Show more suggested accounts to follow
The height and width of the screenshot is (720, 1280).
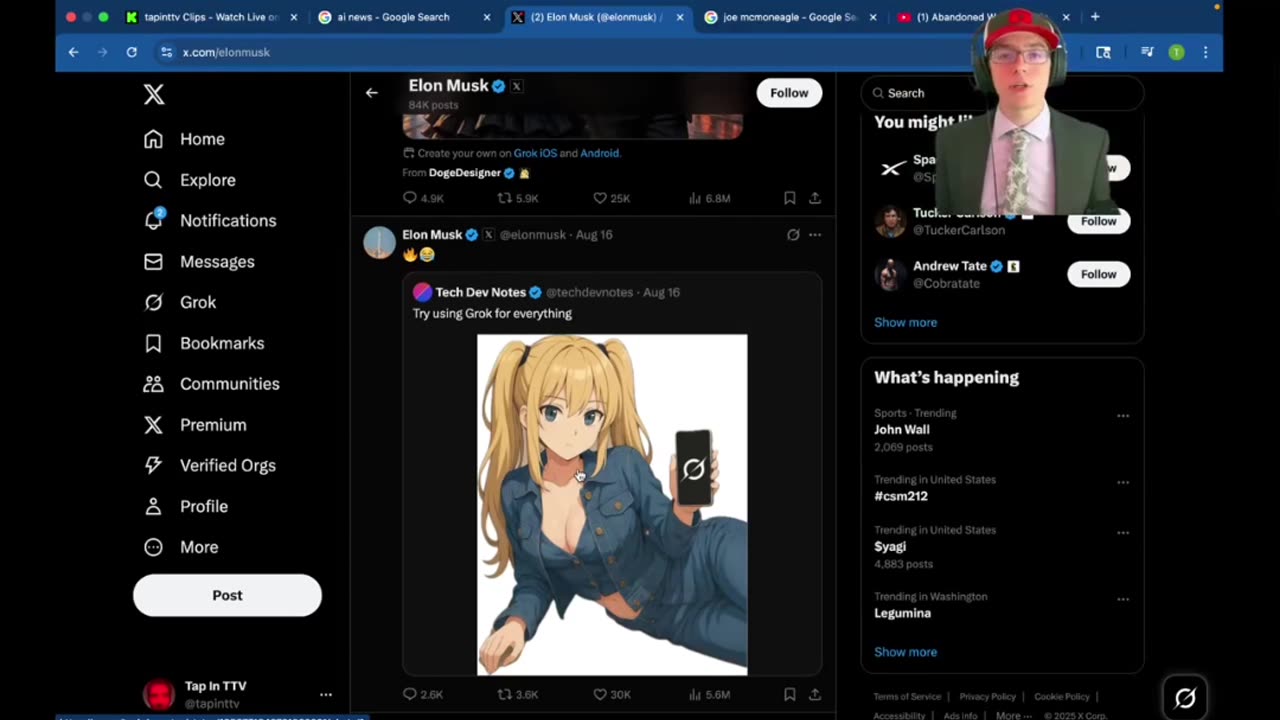point(905,322)
